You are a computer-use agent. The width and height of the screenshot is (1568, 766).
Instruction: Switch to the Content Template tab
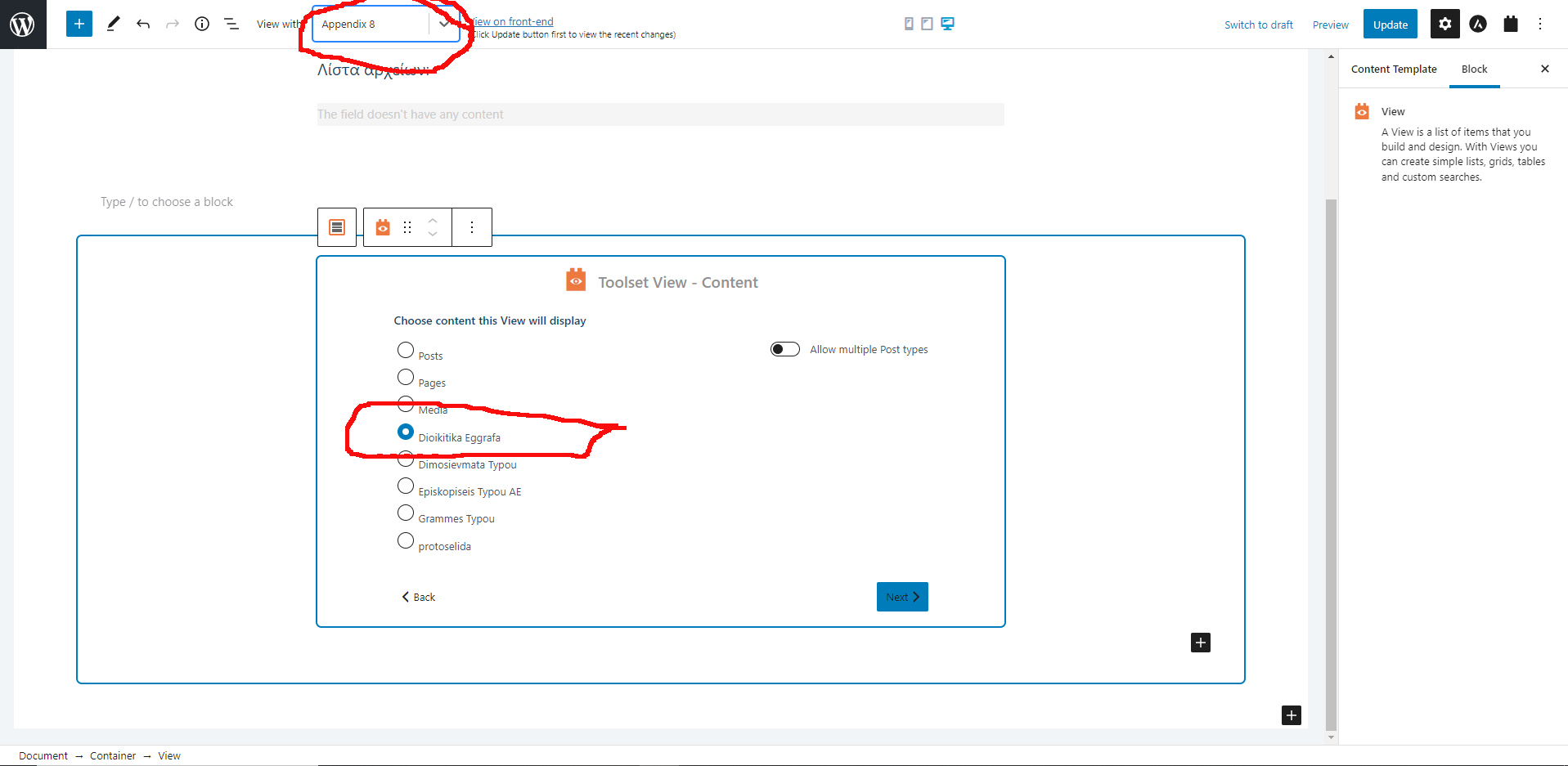pos(1394,69)
